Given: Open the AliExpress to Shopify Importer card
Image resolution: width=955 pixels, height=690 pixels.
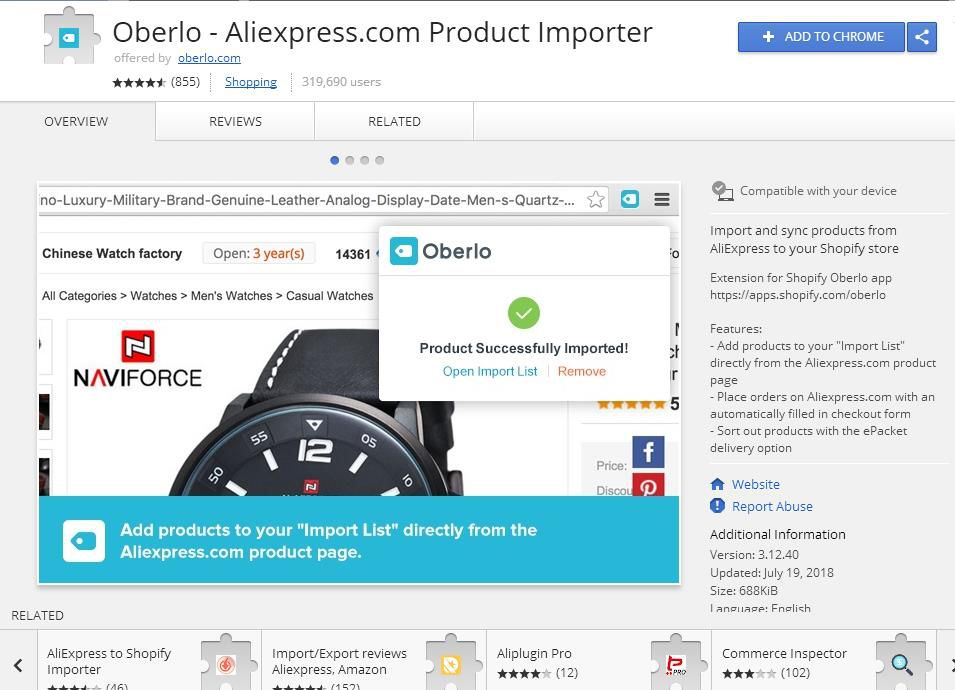Looking at the screenshot, I should (150, 661).
